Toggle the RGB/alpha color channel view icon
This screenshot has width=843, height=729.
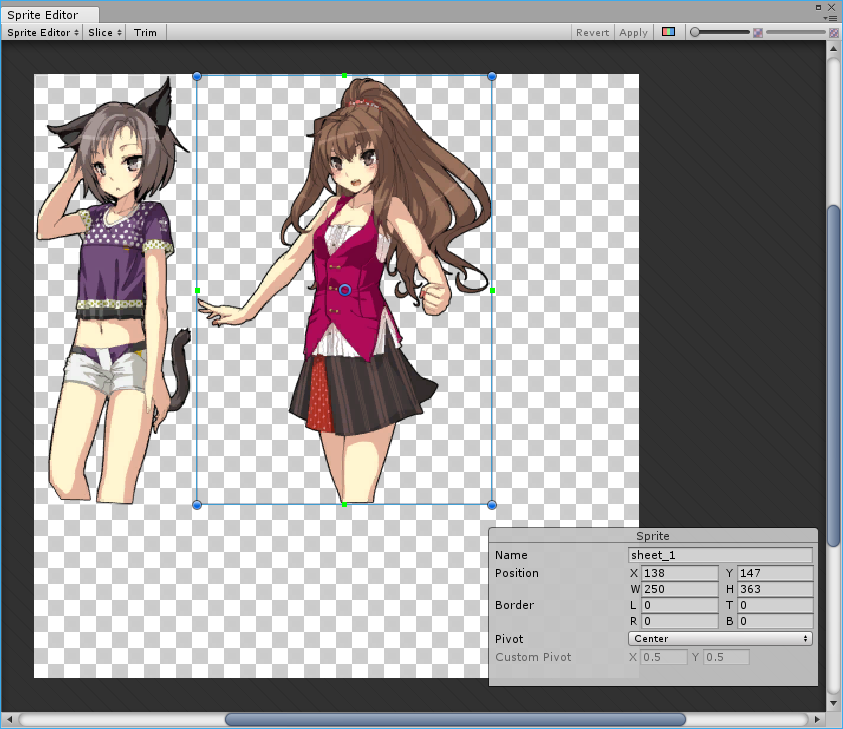[x=668, y=32]
